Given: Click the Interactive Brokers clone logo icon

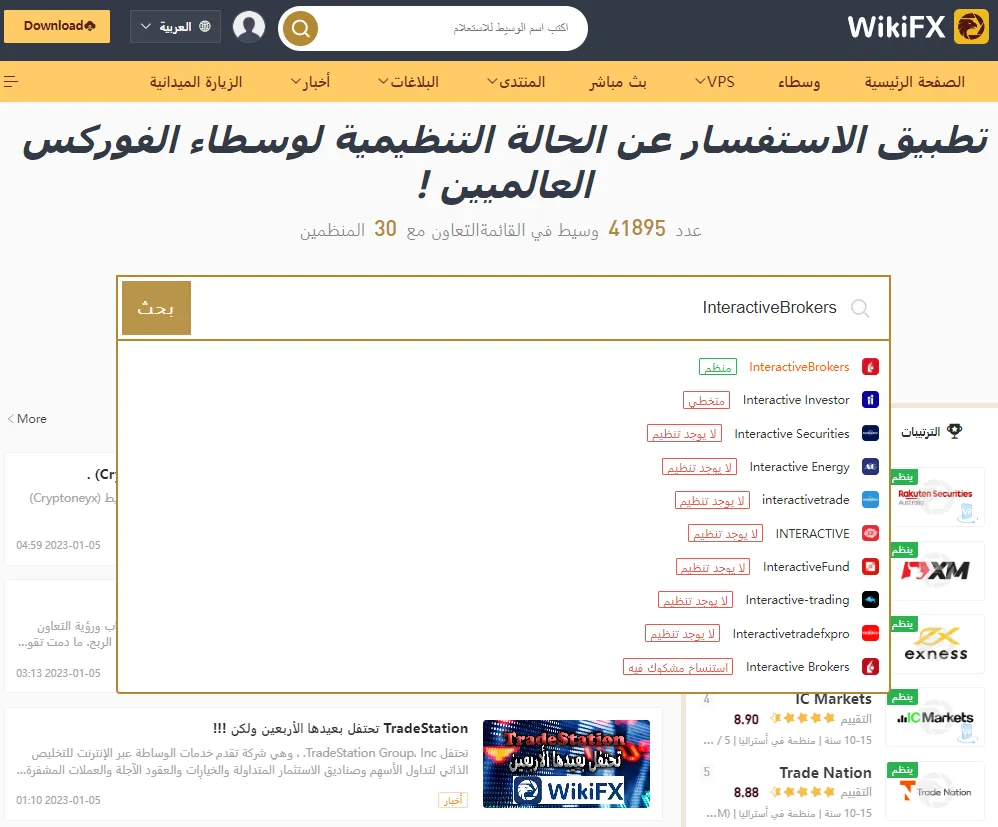Looking at the screenshot, I should (870, 667).
